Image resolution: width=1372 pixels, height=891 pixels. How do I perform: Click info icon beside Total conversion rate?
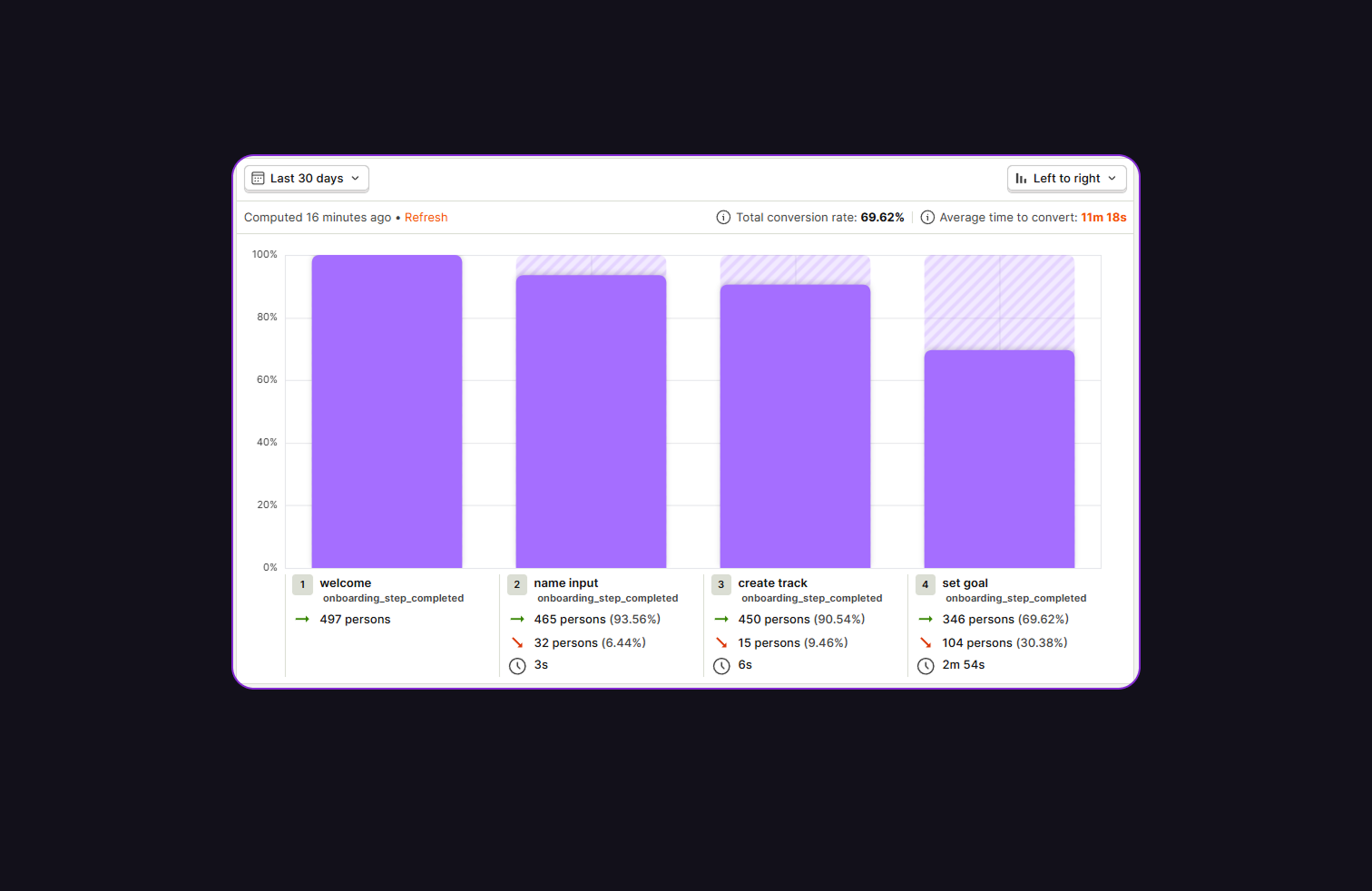click(x=723, y=218)
